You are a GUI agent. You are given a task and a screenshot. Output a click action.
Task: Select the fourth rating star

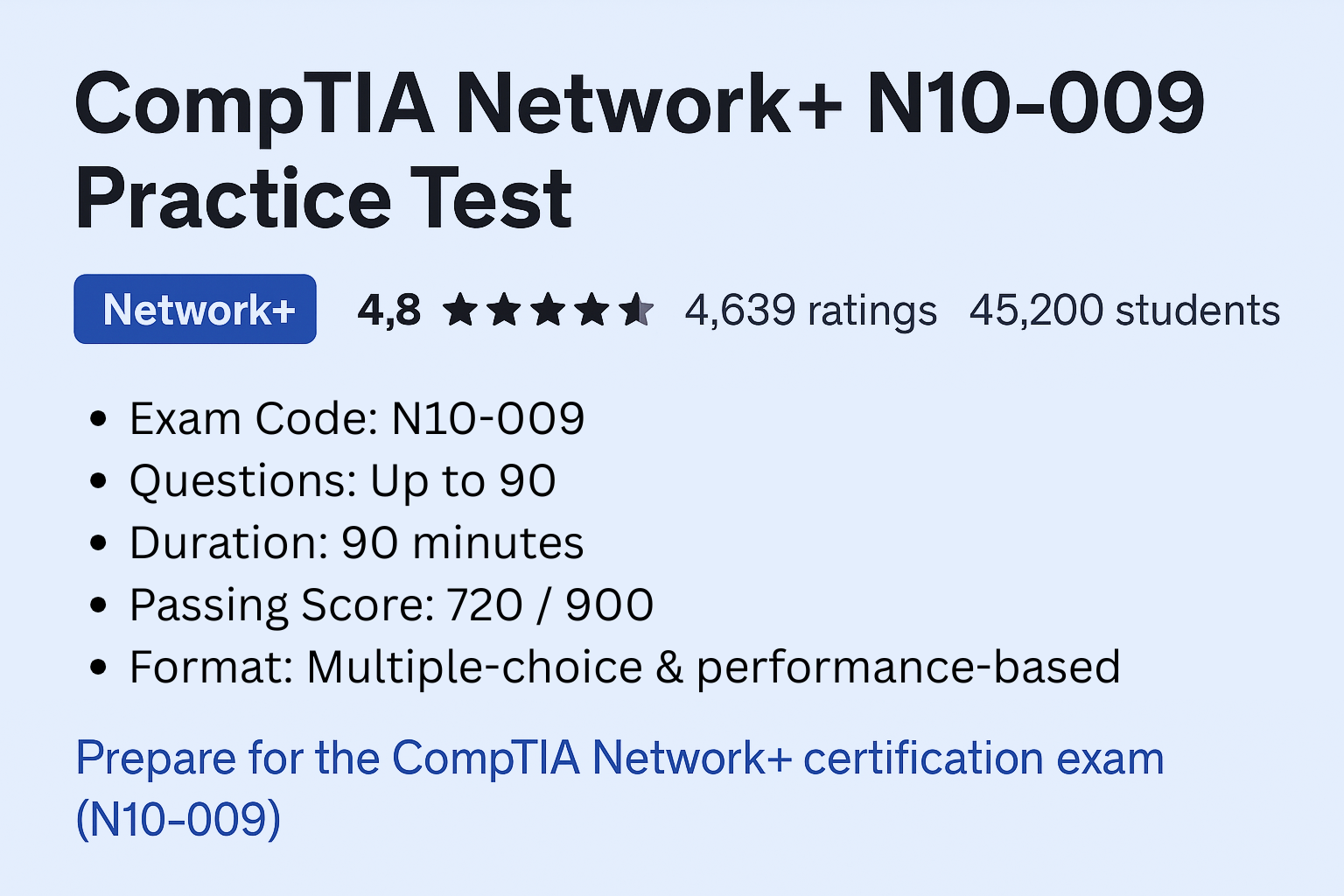(x=592, y=311)
